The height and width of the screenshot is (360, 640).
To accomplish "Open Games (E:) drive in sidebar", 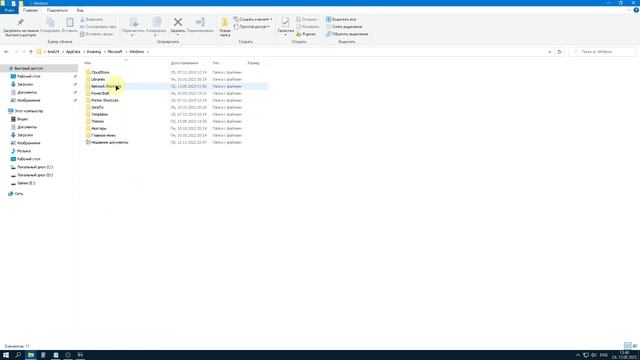I will click(x=26, y=183).
